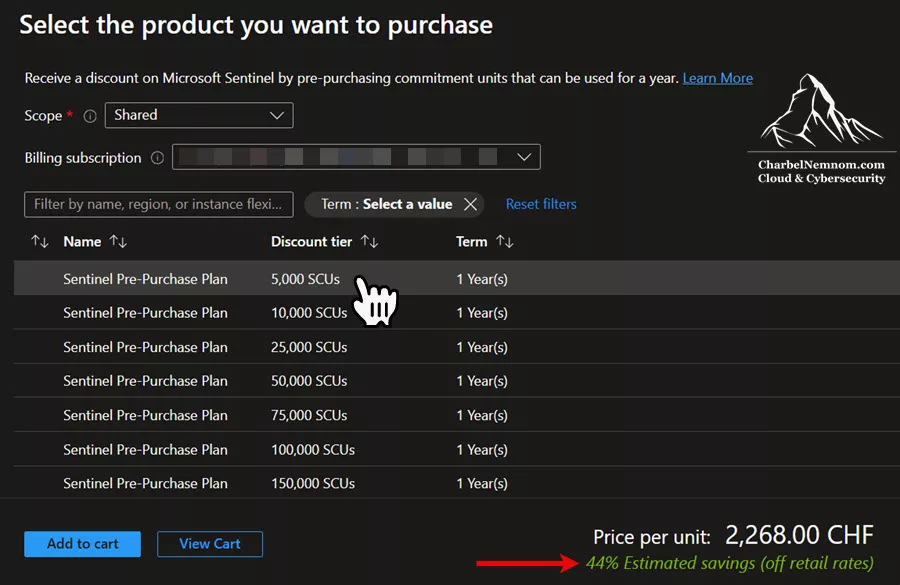The width and height of the screenshot is (900, 585).
Task: Select the 75,000 SCUs plan row
Action: (x=457, y=415)
